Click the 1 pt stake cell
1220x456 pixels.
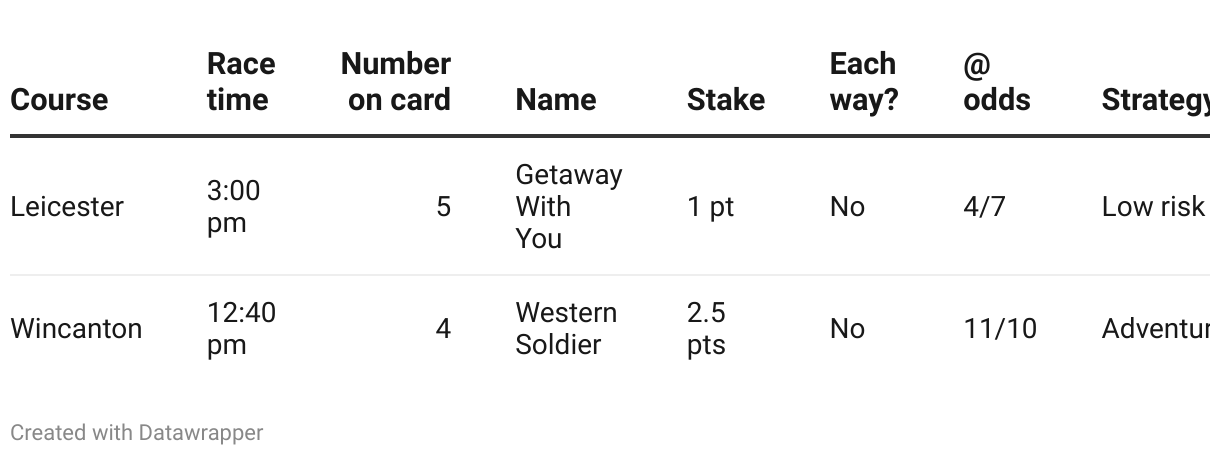pyautogui.click(x=710, y=207)
